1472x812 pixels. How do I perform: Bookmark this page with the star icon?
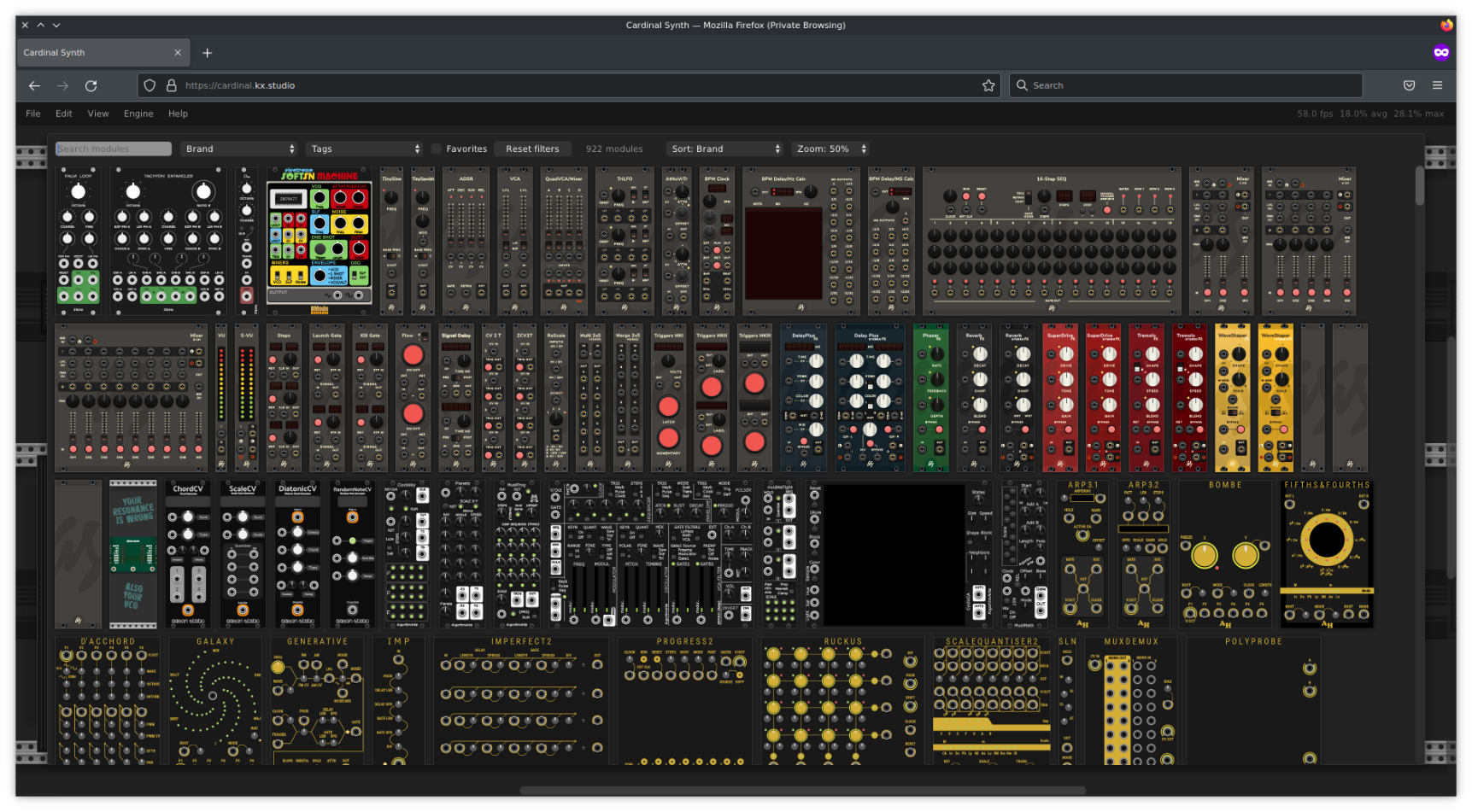coord(988,85)
